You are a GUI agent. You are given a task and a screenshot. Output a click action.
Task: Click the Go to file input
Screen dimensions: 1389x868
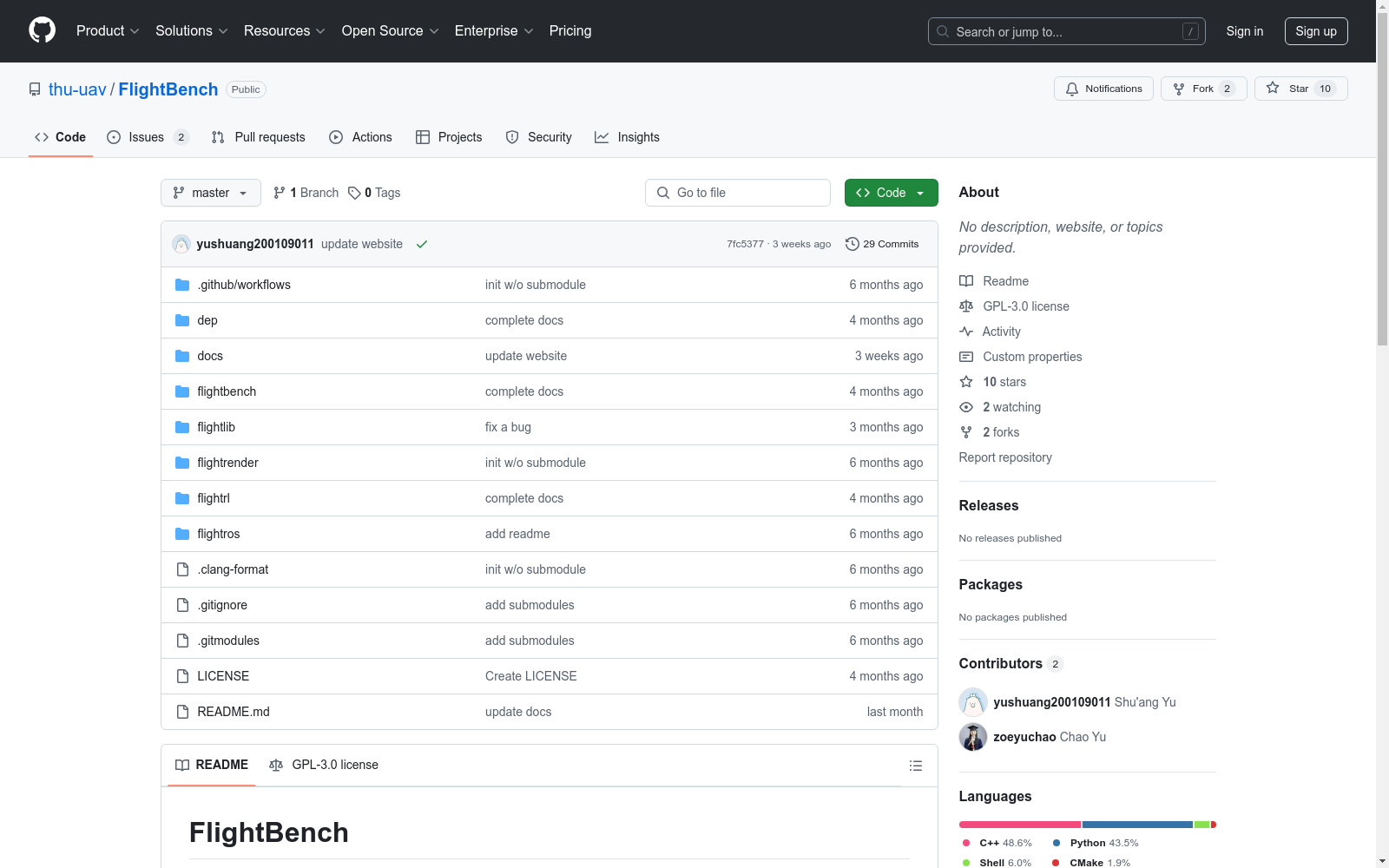click(738, 193)
